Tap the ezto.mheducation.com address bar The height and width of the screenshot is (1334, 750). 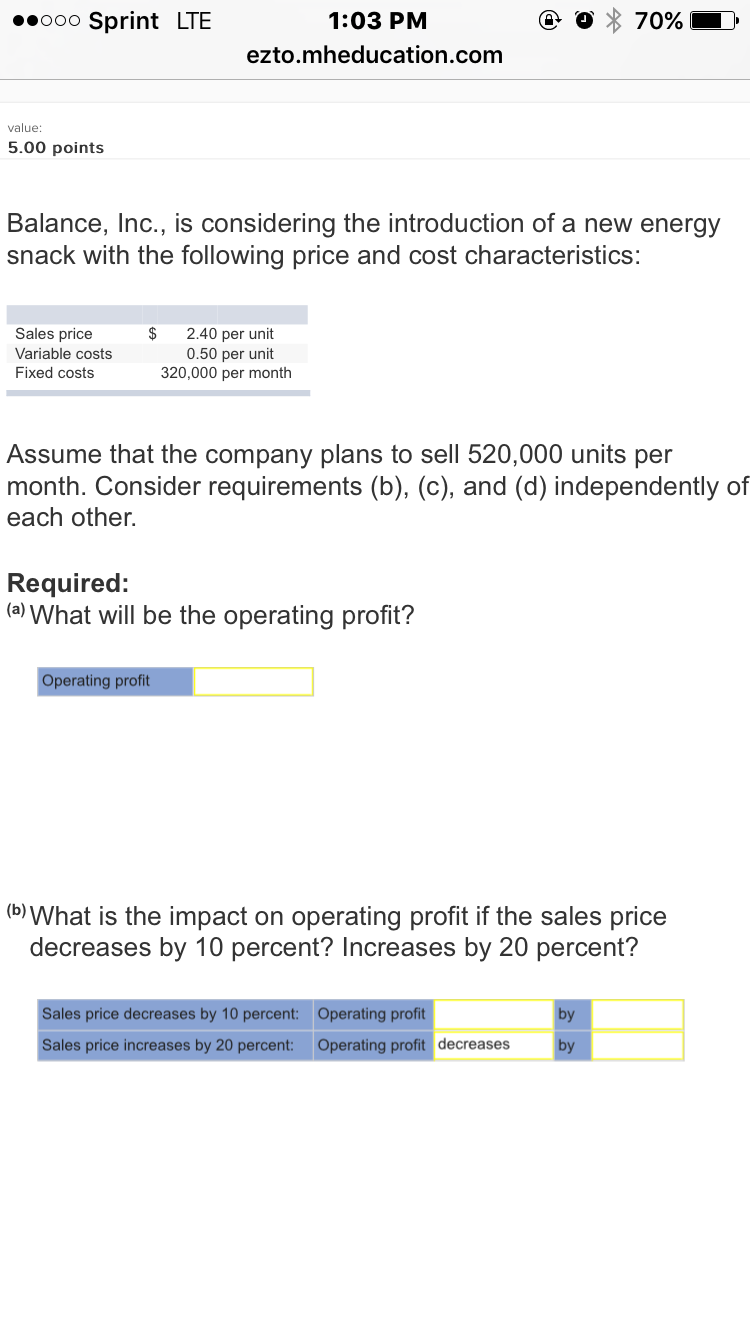[375, 55]
